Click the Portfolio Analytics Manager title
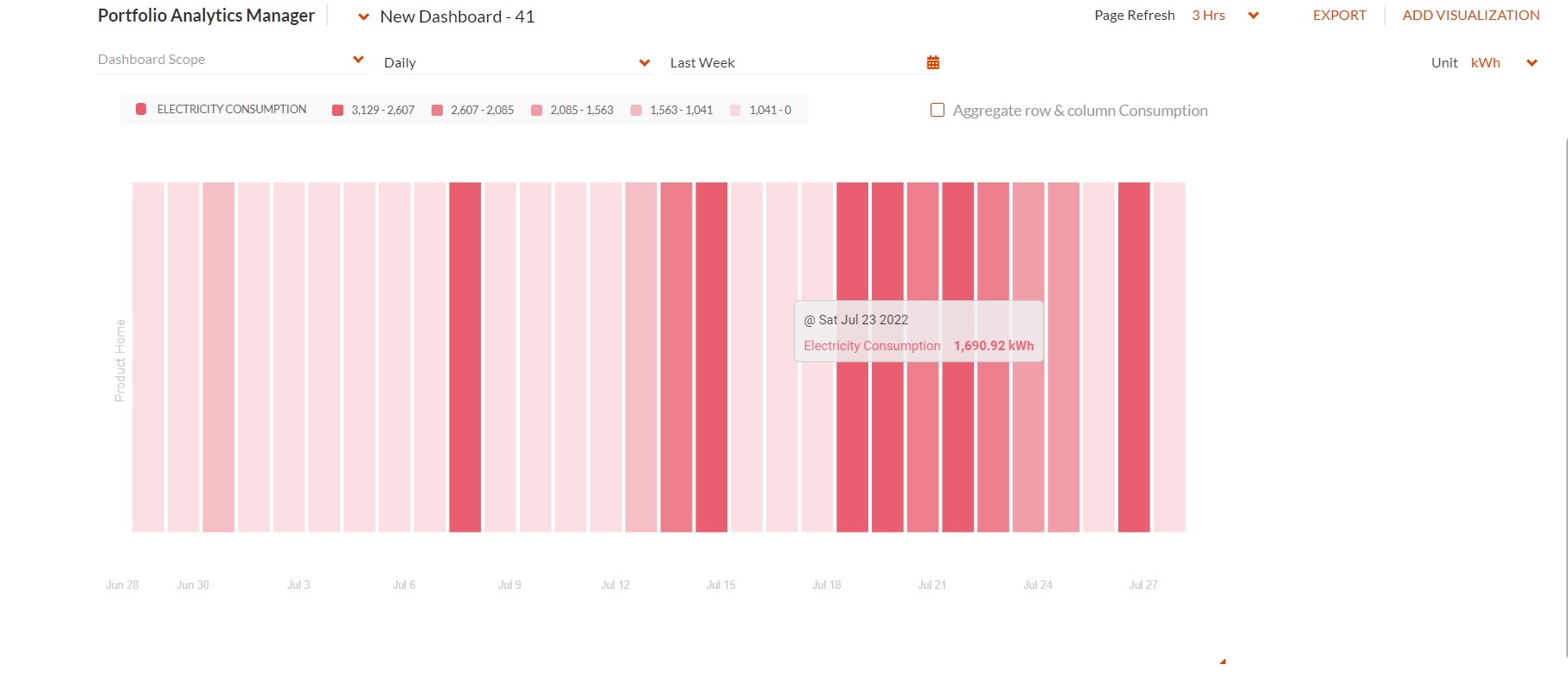1568x684 pixels. 206,16
